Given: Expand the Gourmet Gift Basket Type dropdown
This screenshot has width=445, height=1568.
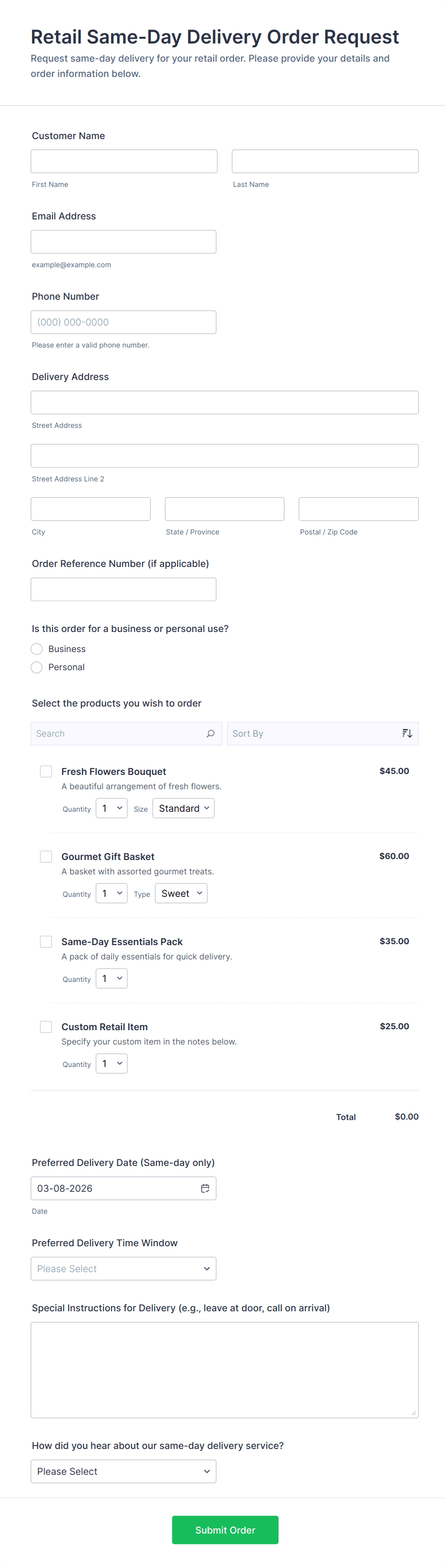Looking at the screenshot, I should pos(181,893).
